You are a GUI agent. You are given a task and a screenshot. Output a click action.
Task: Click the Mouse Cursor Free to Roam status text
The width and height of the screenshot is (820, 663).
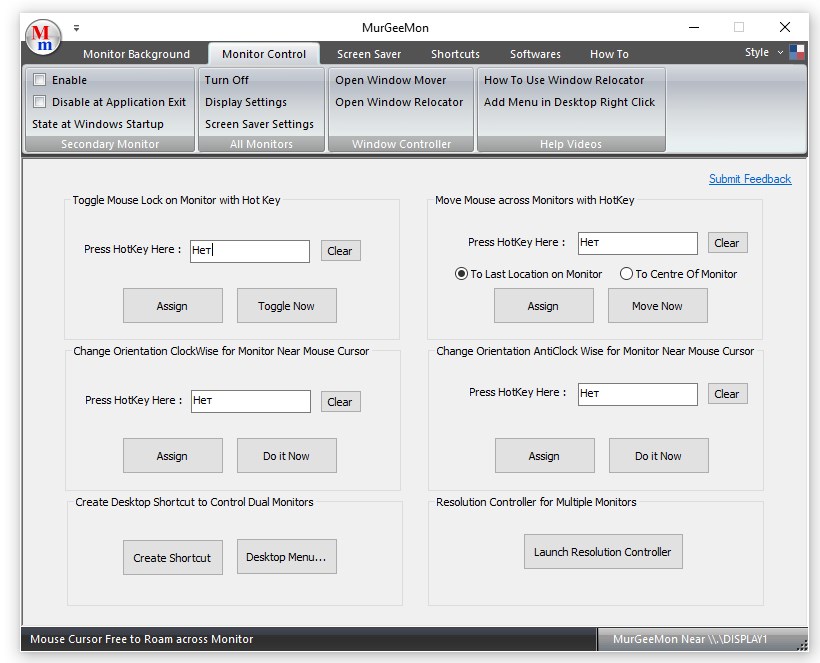pos(141,639)
